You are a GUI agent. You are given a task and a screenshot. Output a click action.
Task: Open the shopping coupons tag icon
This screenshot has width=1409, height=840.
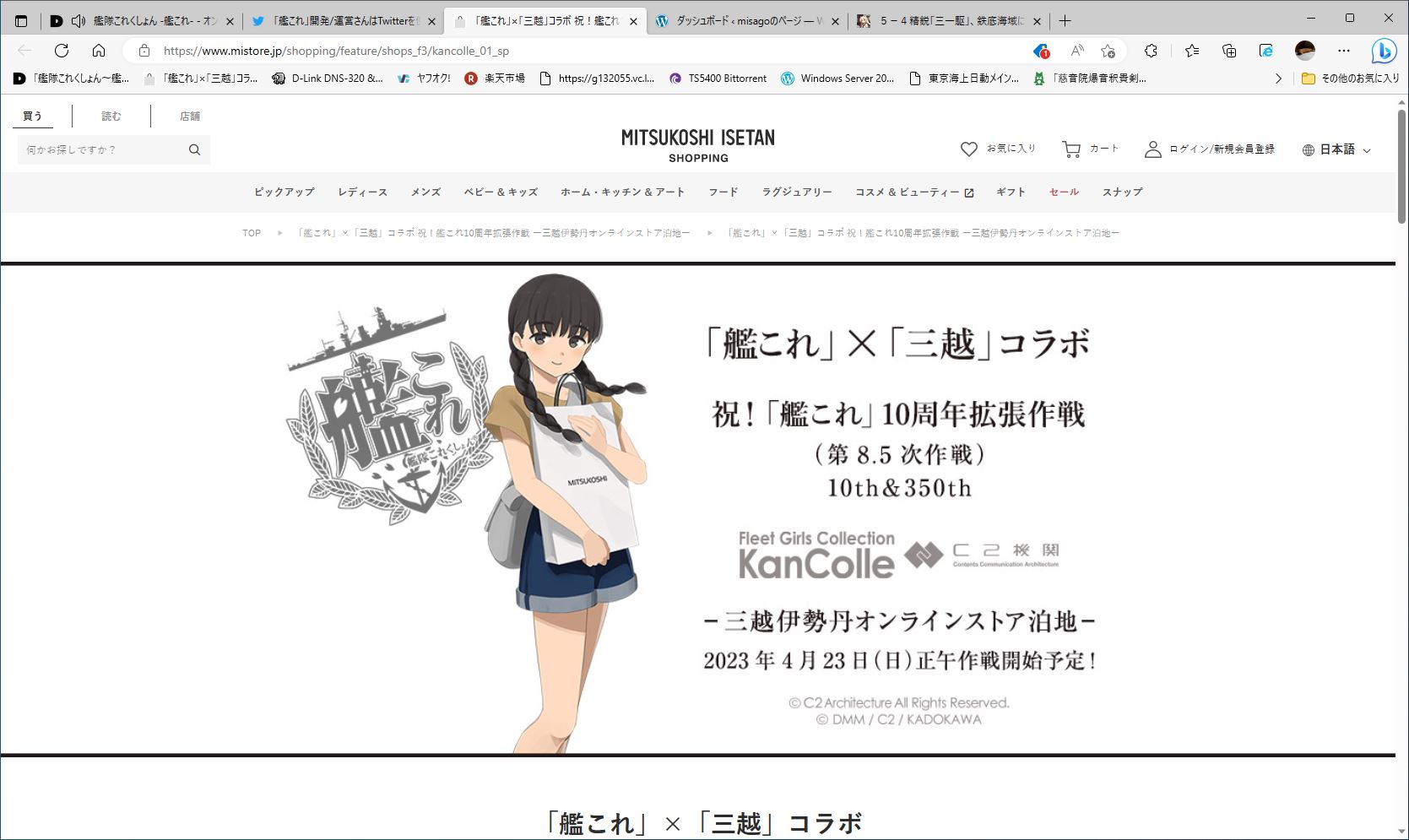(1041, 51)
